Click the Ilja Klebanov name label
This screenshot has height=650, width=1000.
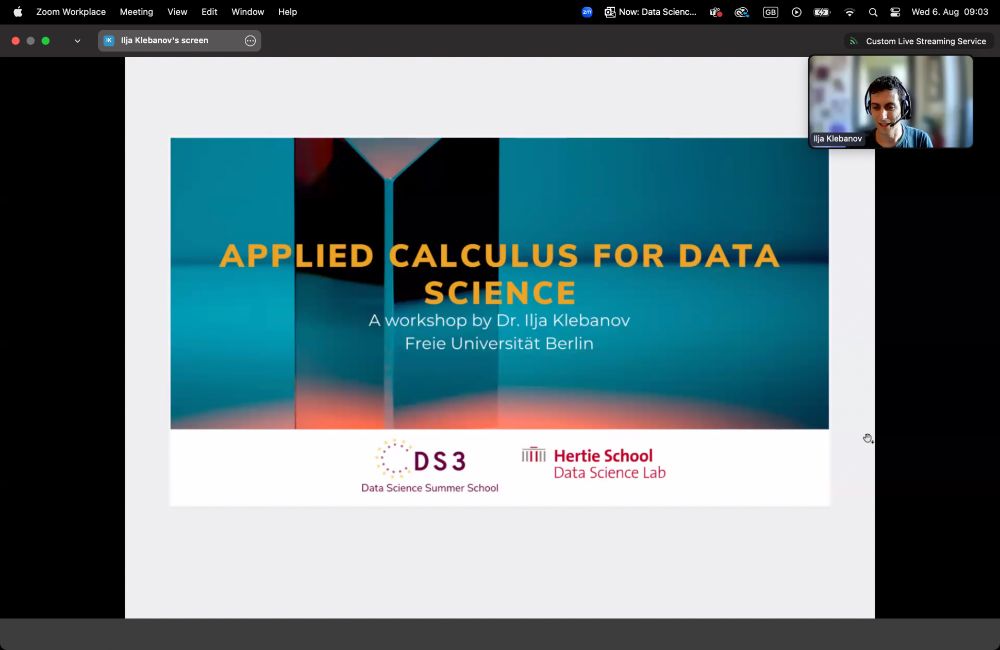837,138
